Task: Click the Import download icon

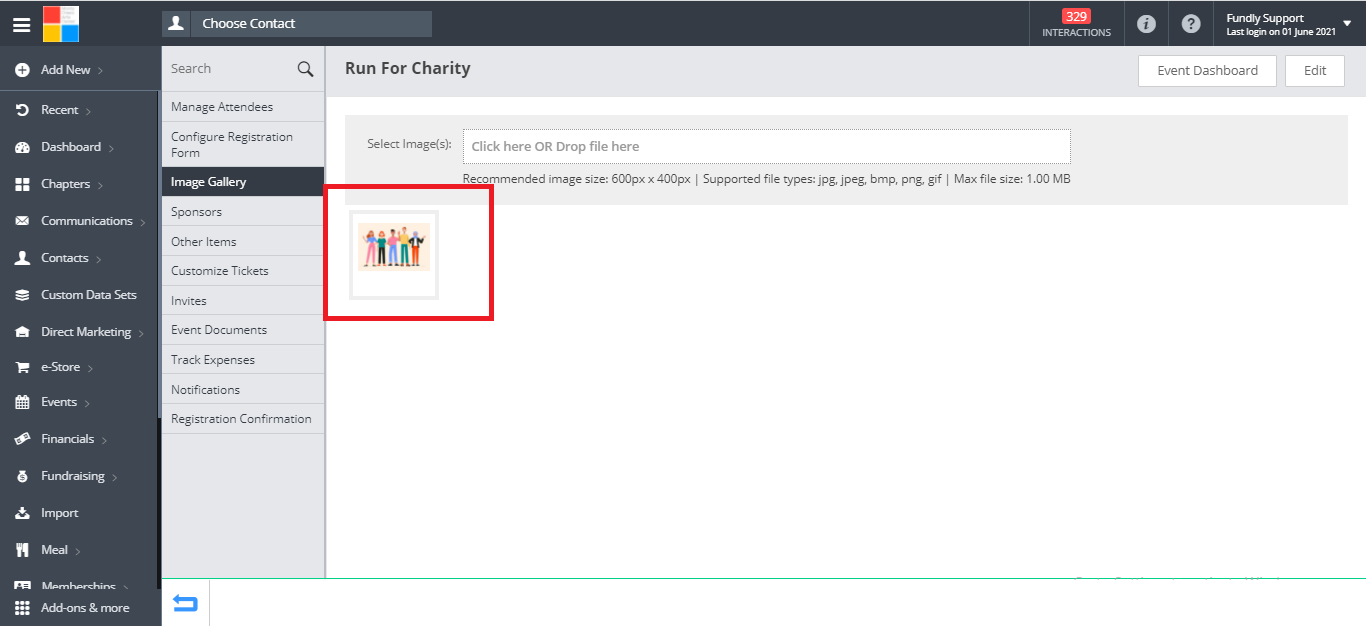Action: coord(22,513)
